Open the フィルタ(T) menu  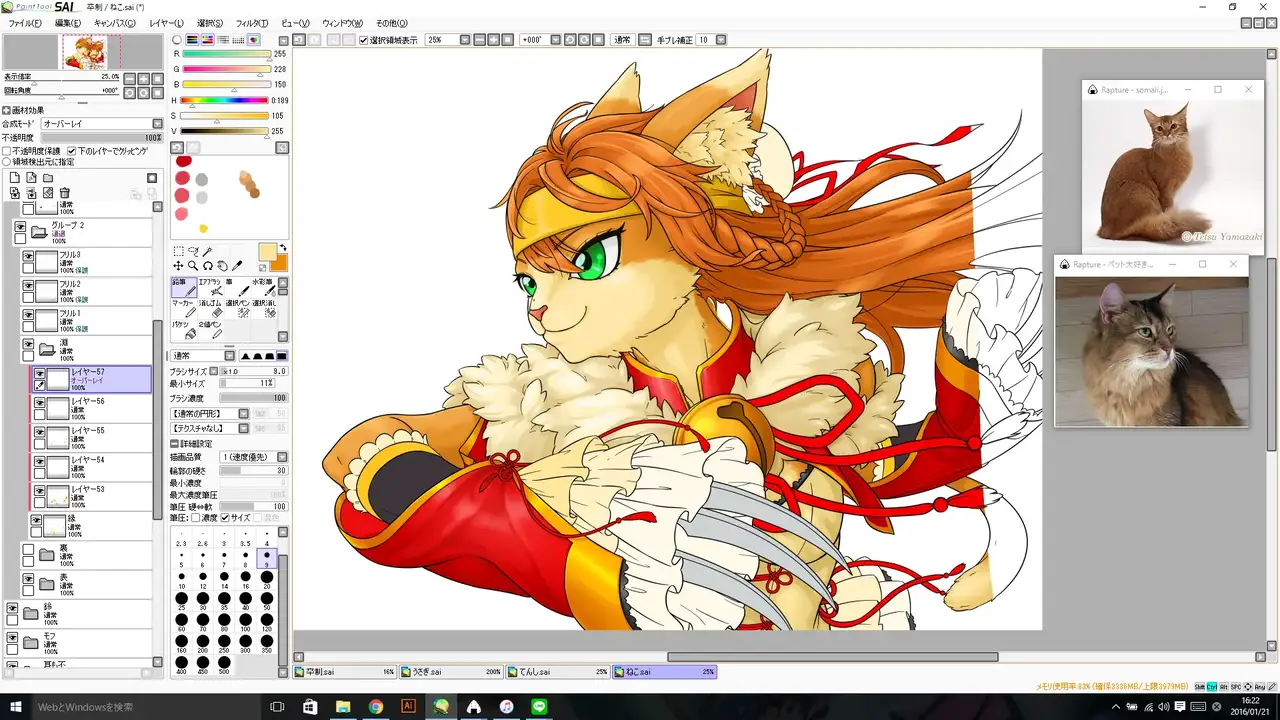pos(251,23)
